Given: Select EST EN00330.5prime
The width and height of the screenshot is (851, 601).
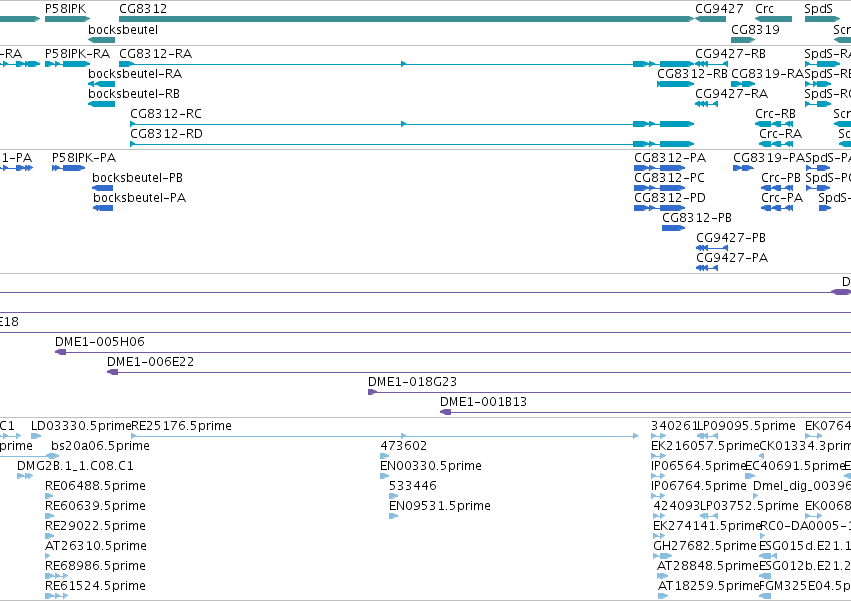Looking at the screenshot, I should click(384, 476).
